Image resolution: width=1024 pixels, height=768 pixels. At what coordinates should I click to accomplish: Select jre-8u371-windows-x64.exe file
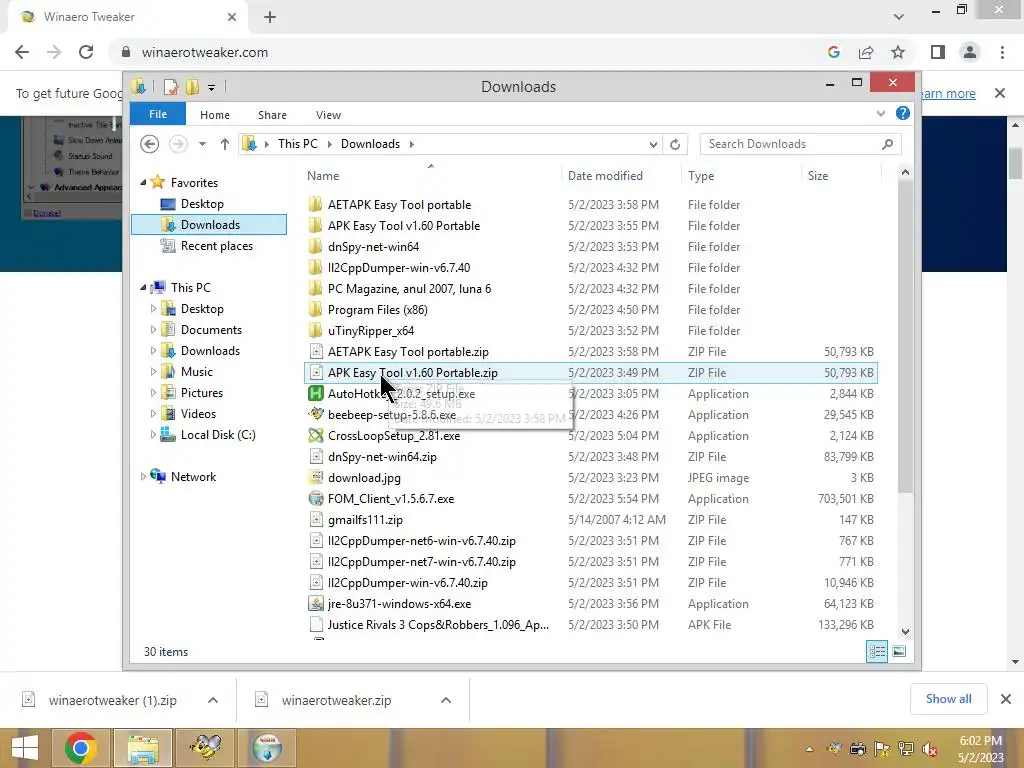pos(400,603)
